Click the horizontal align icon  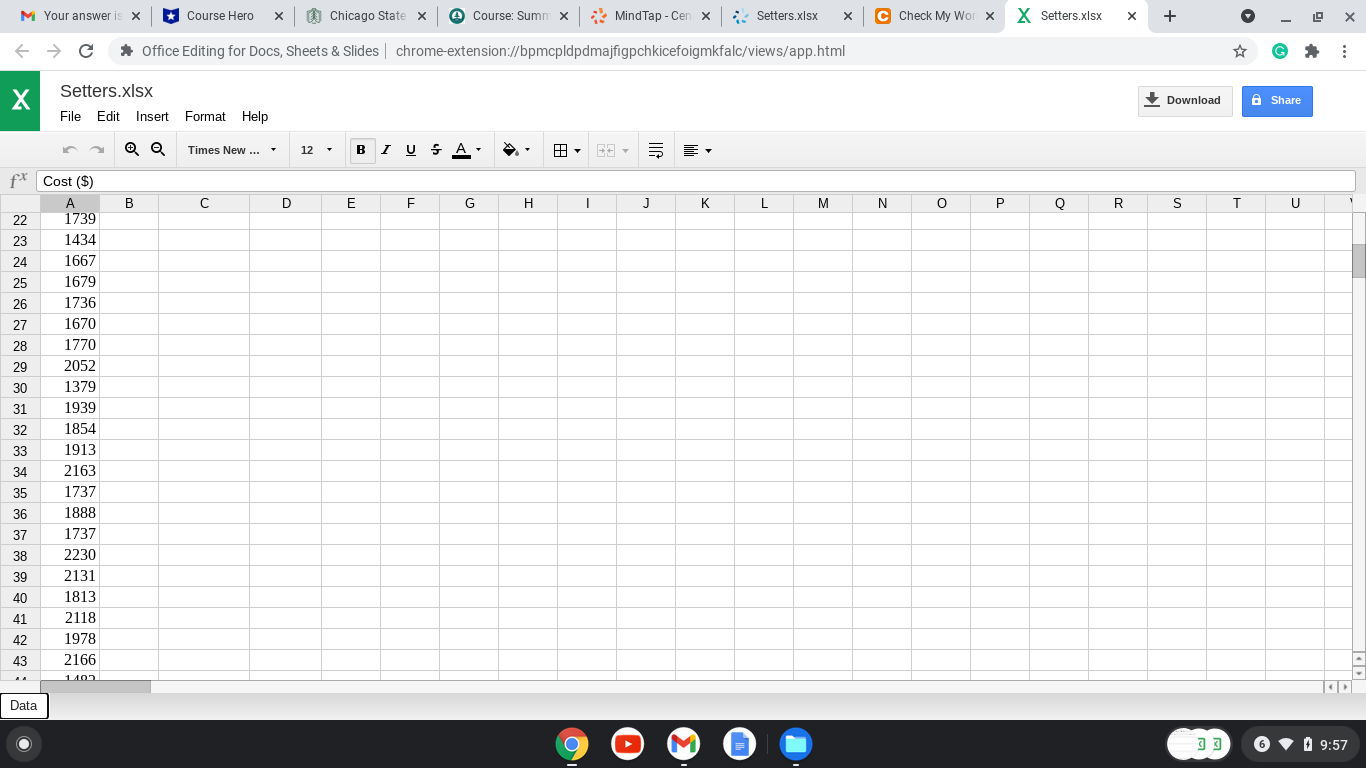[690, 150]
